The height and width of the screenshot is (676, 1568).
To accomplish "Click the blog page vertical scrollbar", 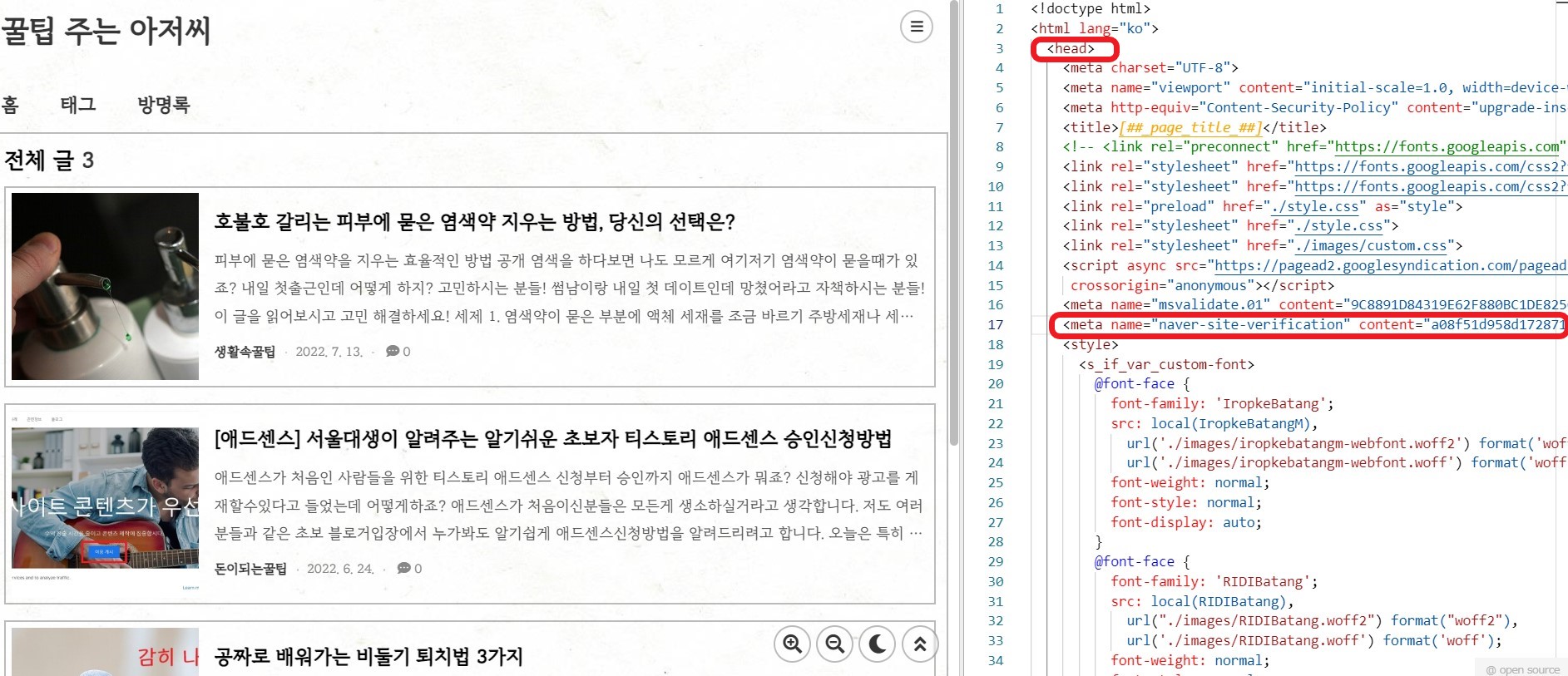I will pyautogui.click(x=954, y=225).
